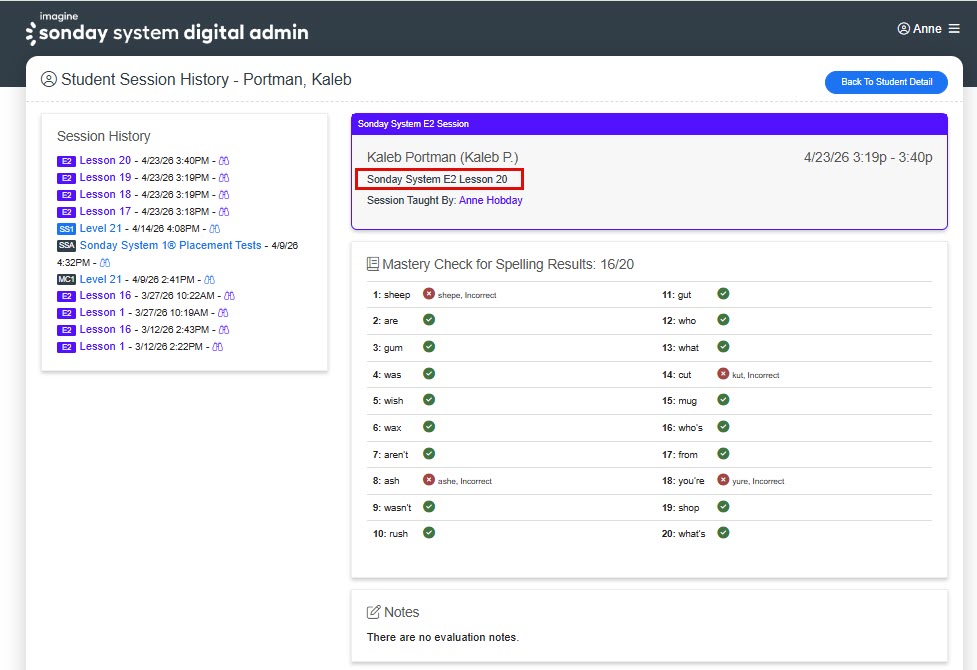Click the session time 4/23/26 3:19p - 3:40p

tap(868, 157)
